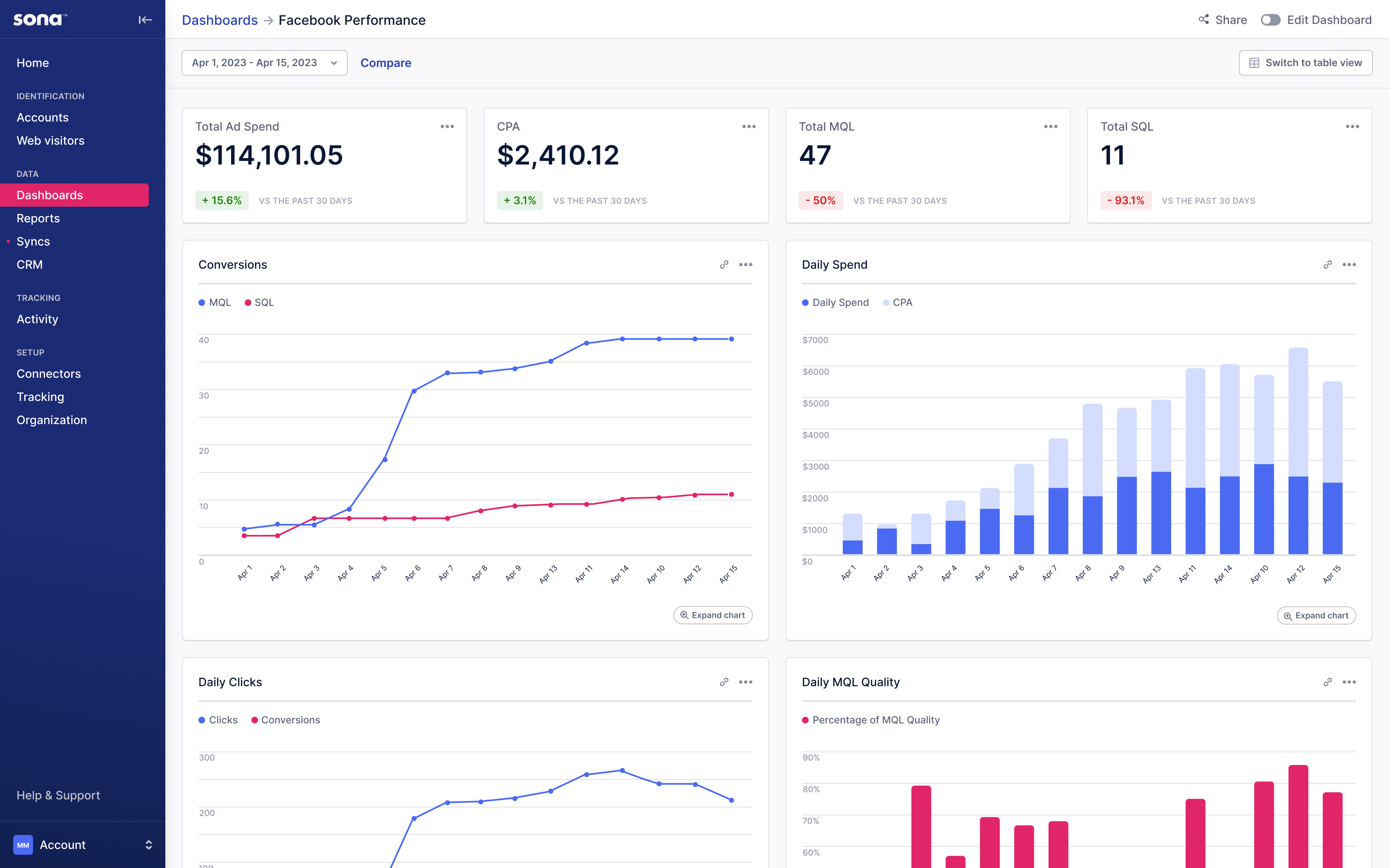Click the link icon on Daily Spend chart

coord(1327,265)
